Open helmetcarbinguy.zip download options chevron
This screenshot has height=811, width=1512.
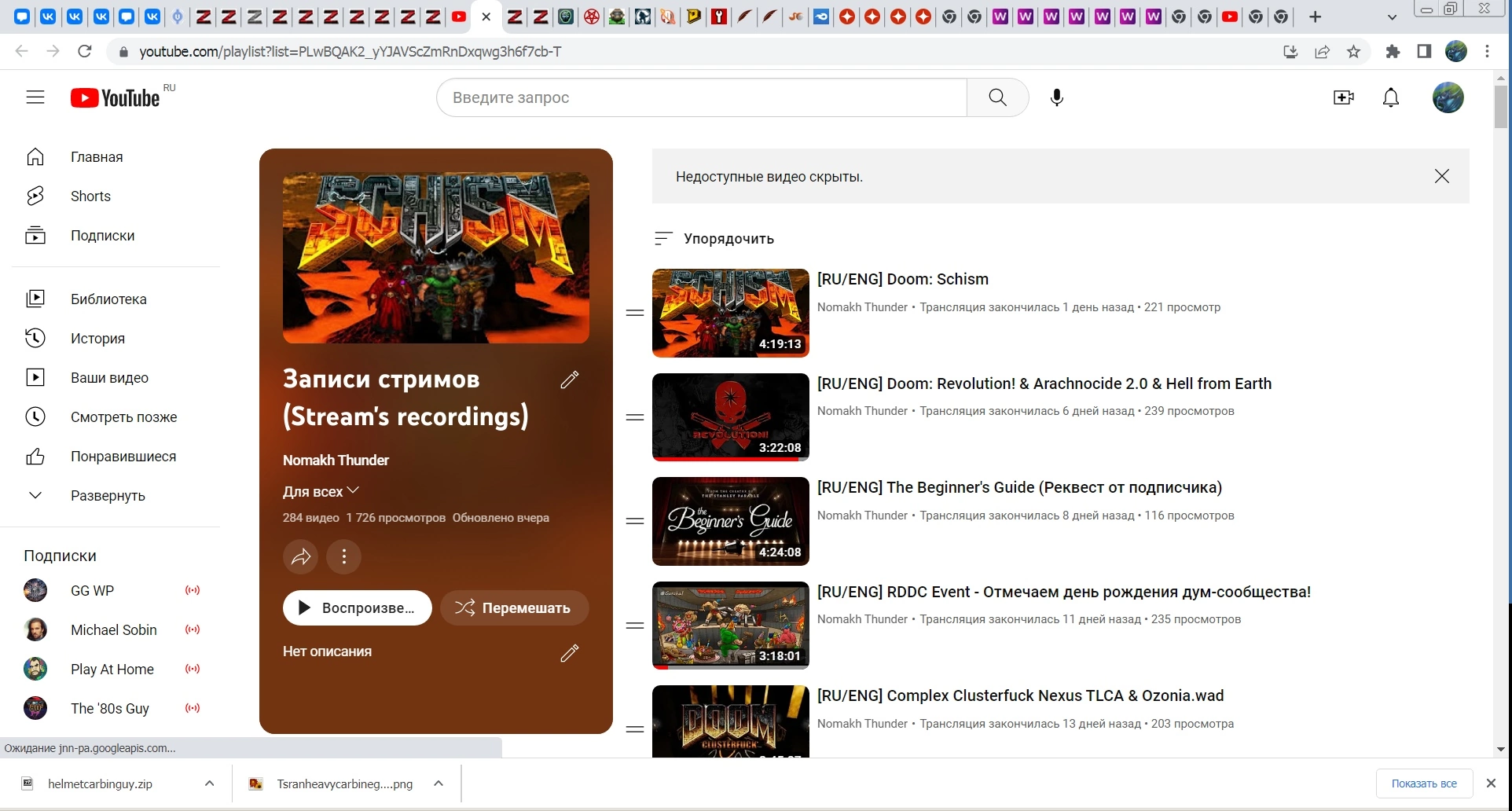(210, 783)
